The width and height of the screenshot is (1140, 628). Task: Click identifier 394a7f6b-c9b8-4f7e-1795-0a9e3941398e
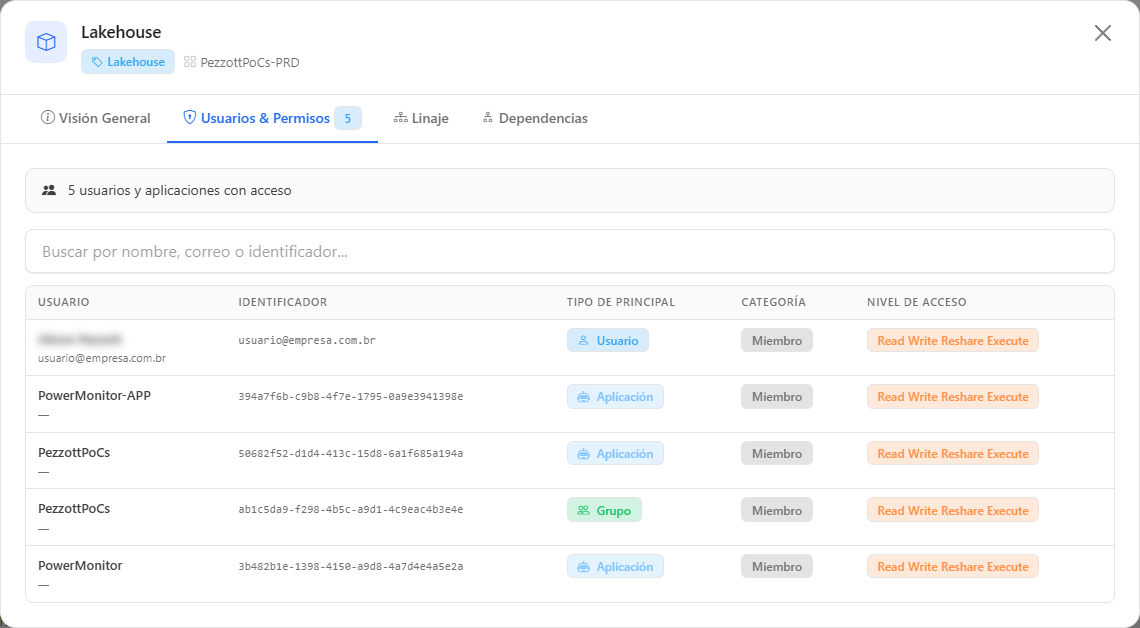click(350, 397)
